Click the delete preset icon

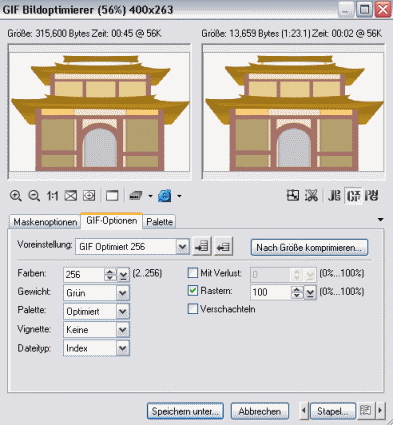(223, 247)
